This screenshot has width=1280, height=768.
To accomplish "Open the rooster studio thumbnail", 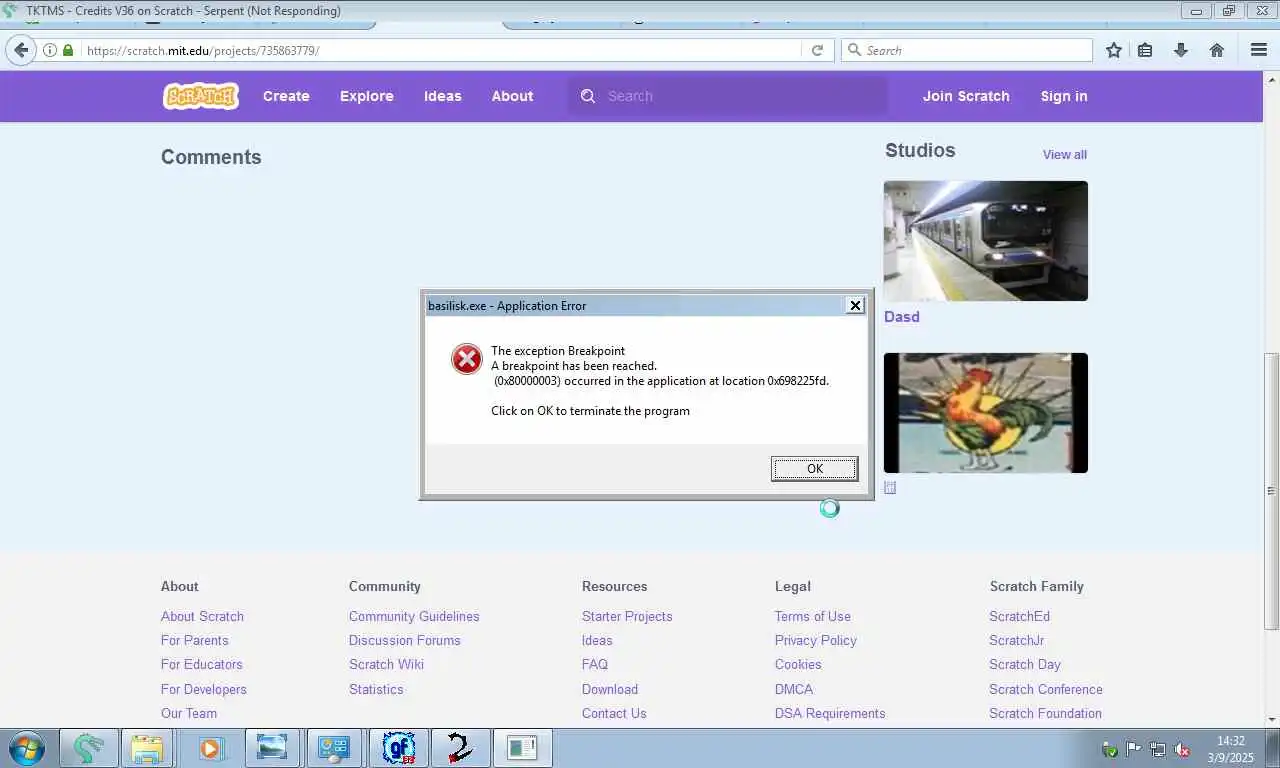I will tap(986, 413).
